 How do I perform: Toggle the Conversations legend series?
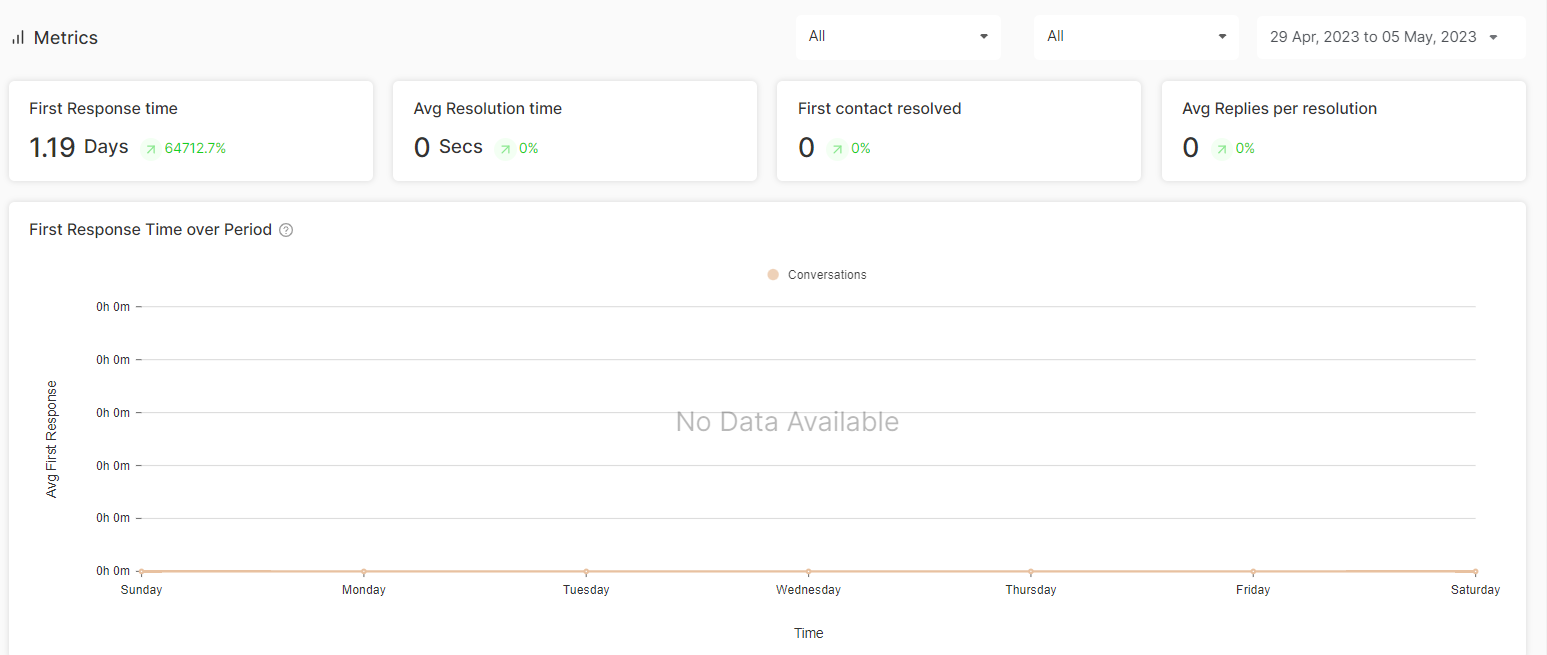pyautogui.click(x=817, y=275)
